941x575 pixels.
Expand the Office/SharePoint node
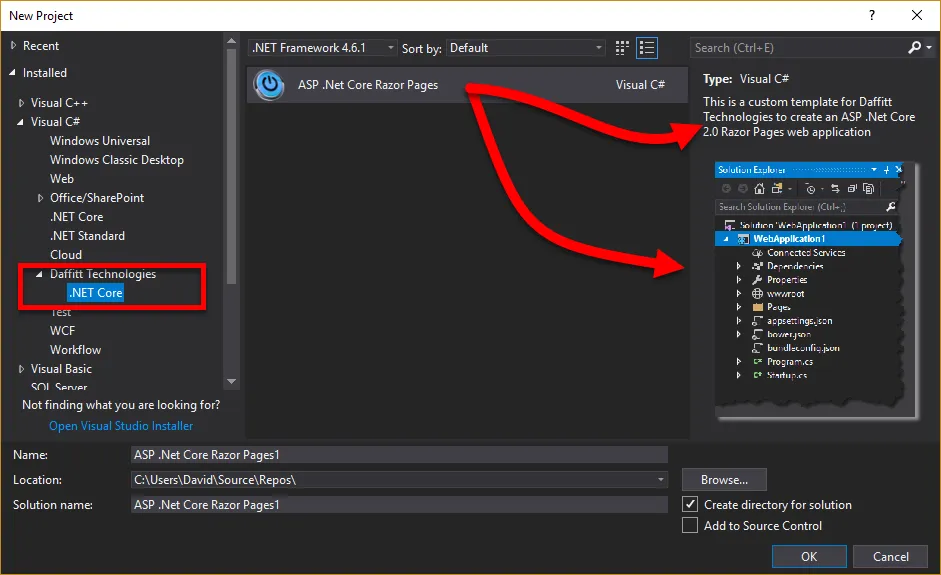pyautogui.click(x=40, y=198)
